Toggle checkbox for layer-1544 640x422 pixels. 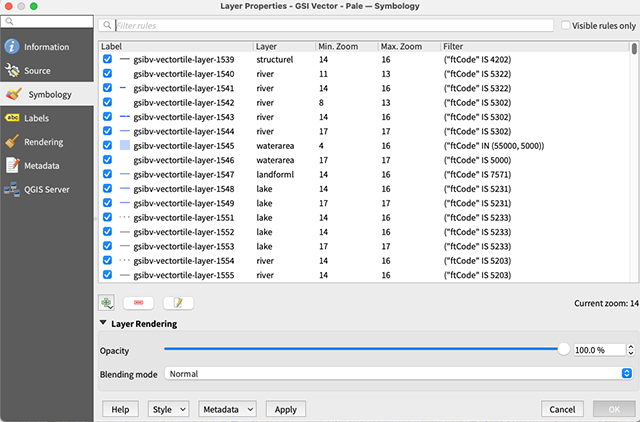107,131
